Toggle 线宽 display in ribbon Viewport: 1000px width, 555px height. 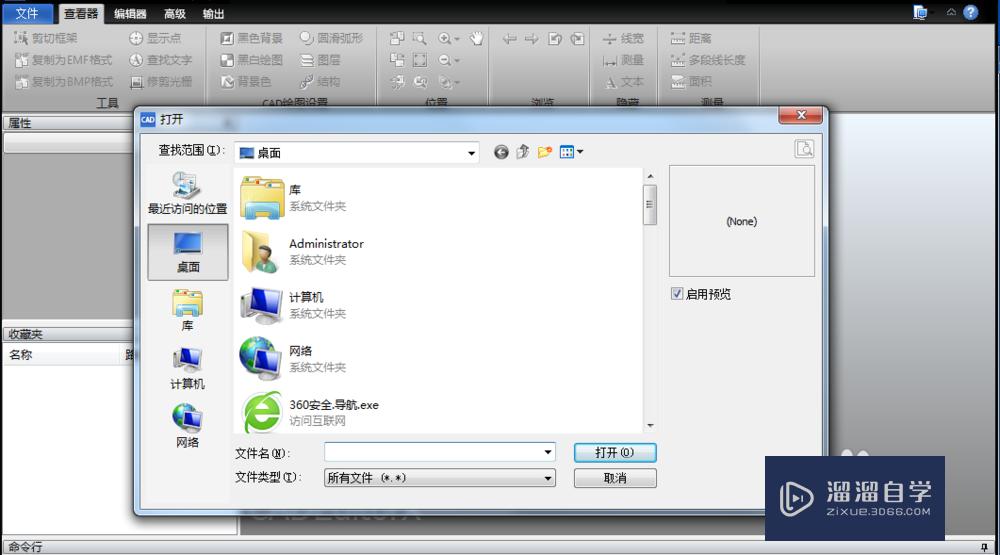(x=623, y=38)
